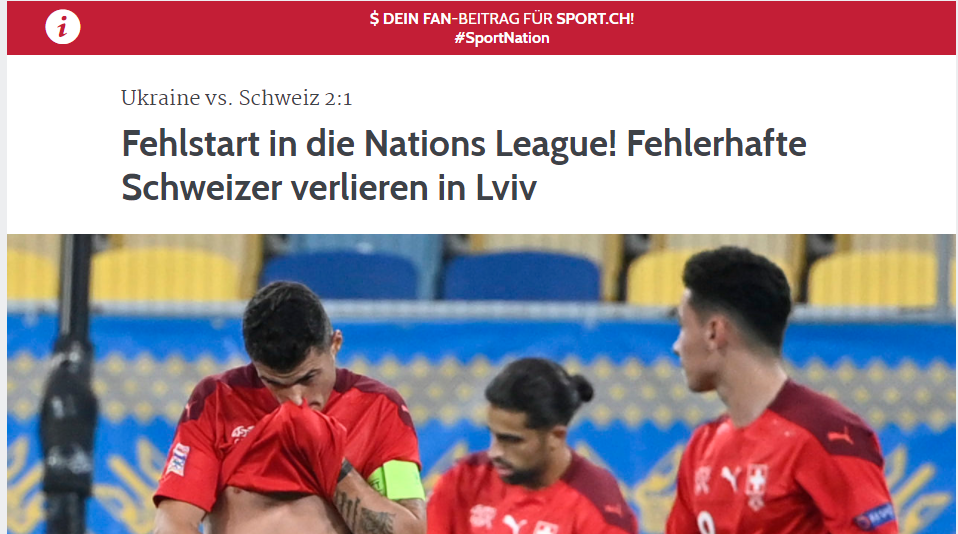Click the Nations League sleeve patch on the left player
The width and height of the screenshot is (958, 534).
[178, 459]
